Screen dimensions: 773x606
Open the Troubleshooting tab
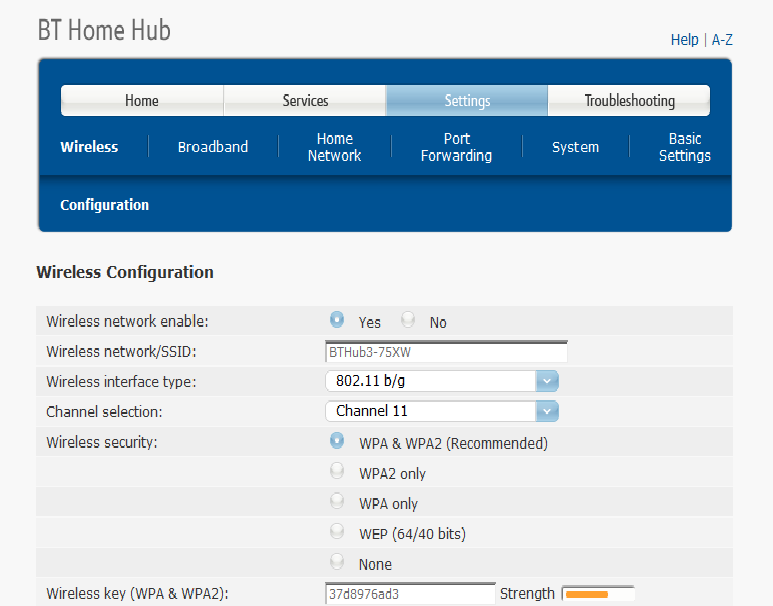click(629, 101)
